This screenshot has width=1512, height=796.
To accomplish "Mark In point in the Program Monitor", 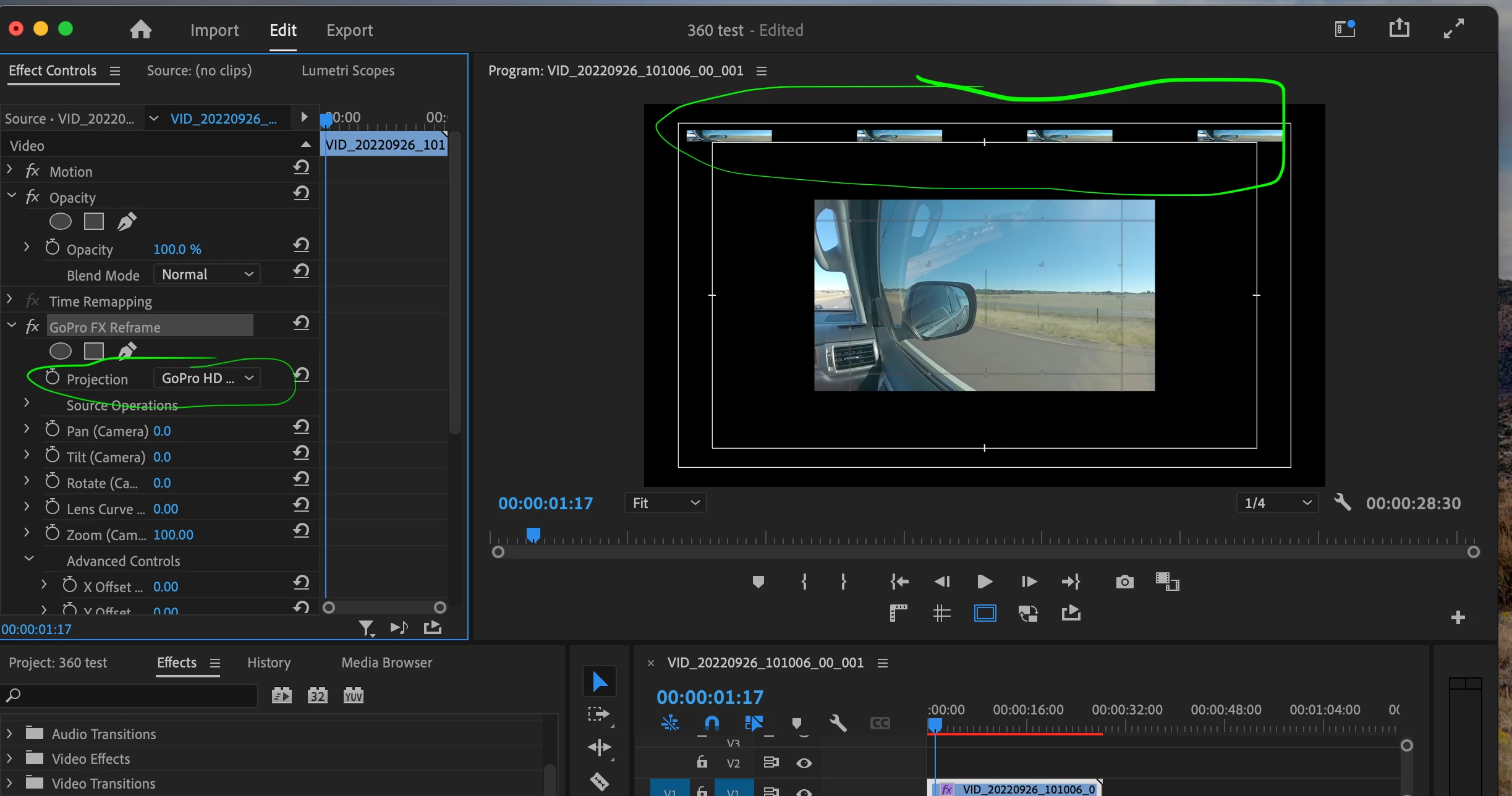I will [804, 582].
